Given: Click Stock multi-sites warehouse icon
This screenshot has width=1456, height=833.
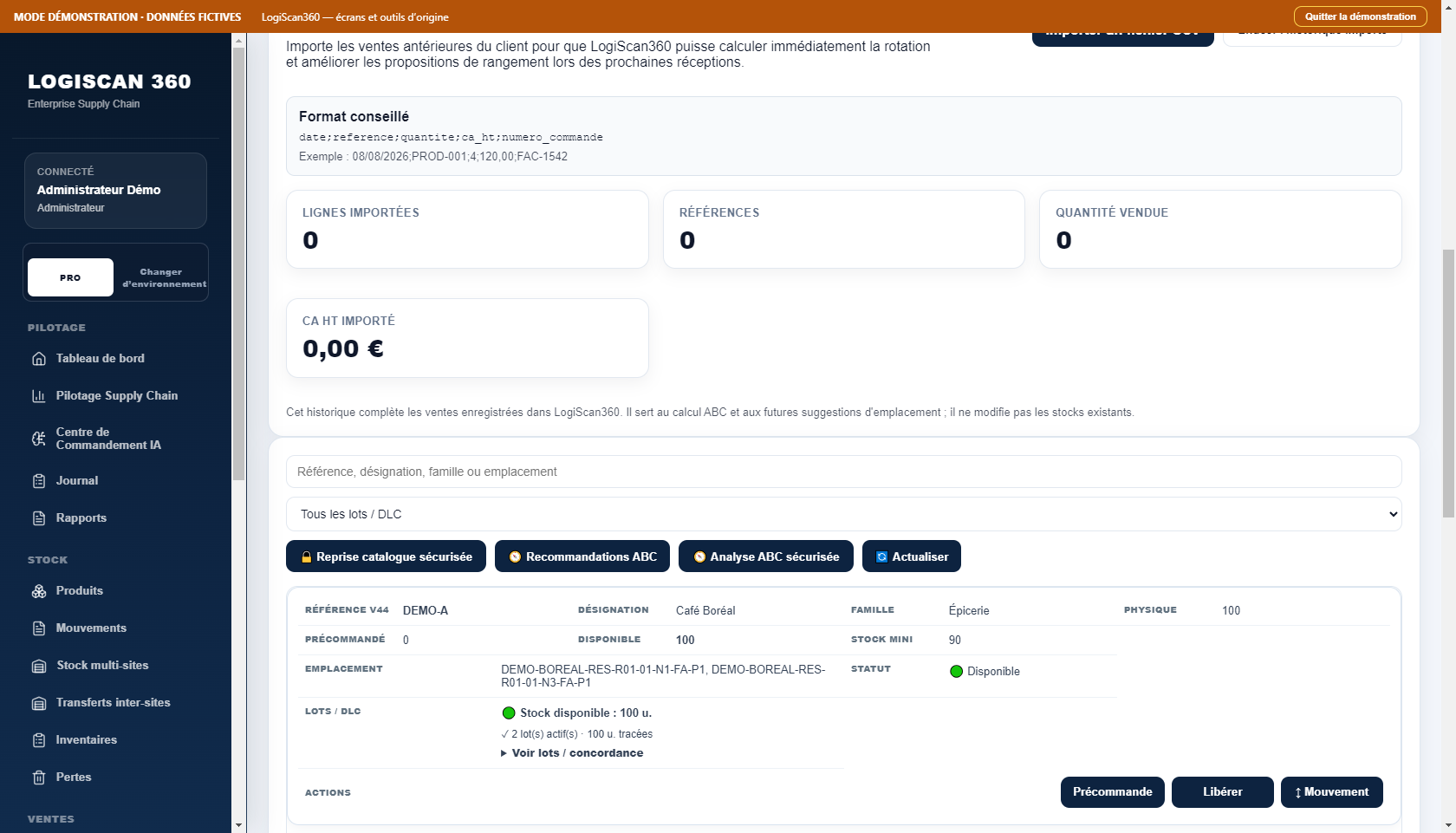Looking at the screenshot, I should 39,666.
